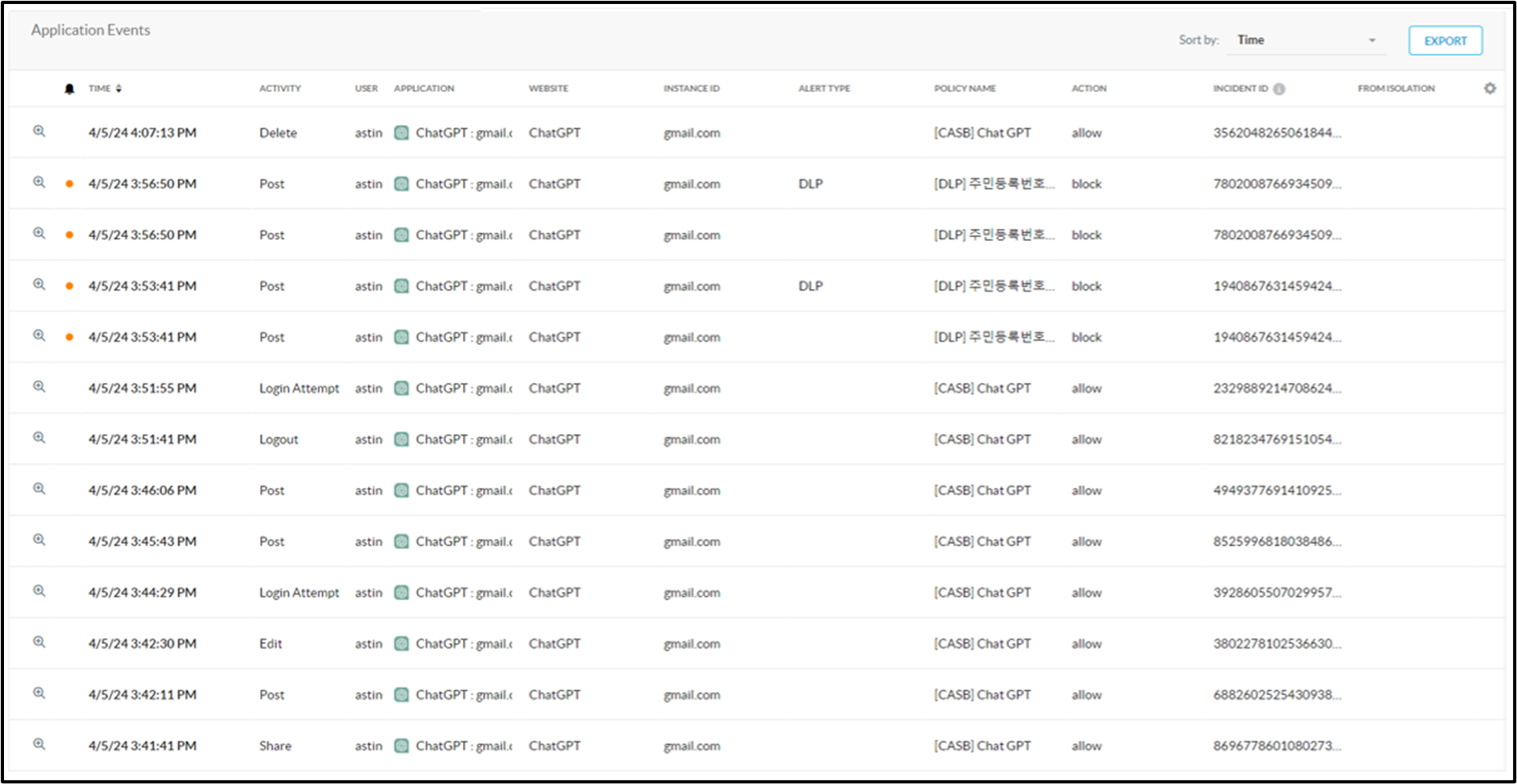Image resolution: width=1517 pixels, height=784 pixels.
Task: Click ChatGPT app icon in 3:42:11 PM row
Action: 402,695
